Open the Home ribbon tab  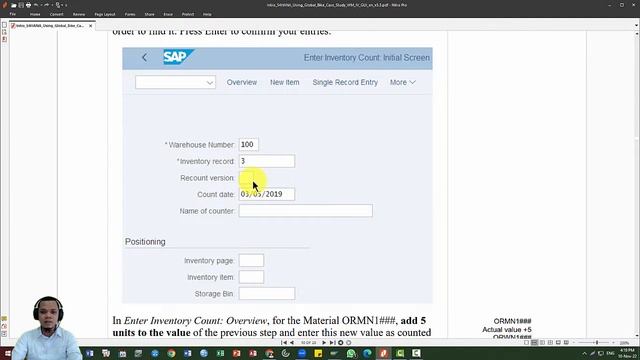pyautogui.click(x=35, y=14)
